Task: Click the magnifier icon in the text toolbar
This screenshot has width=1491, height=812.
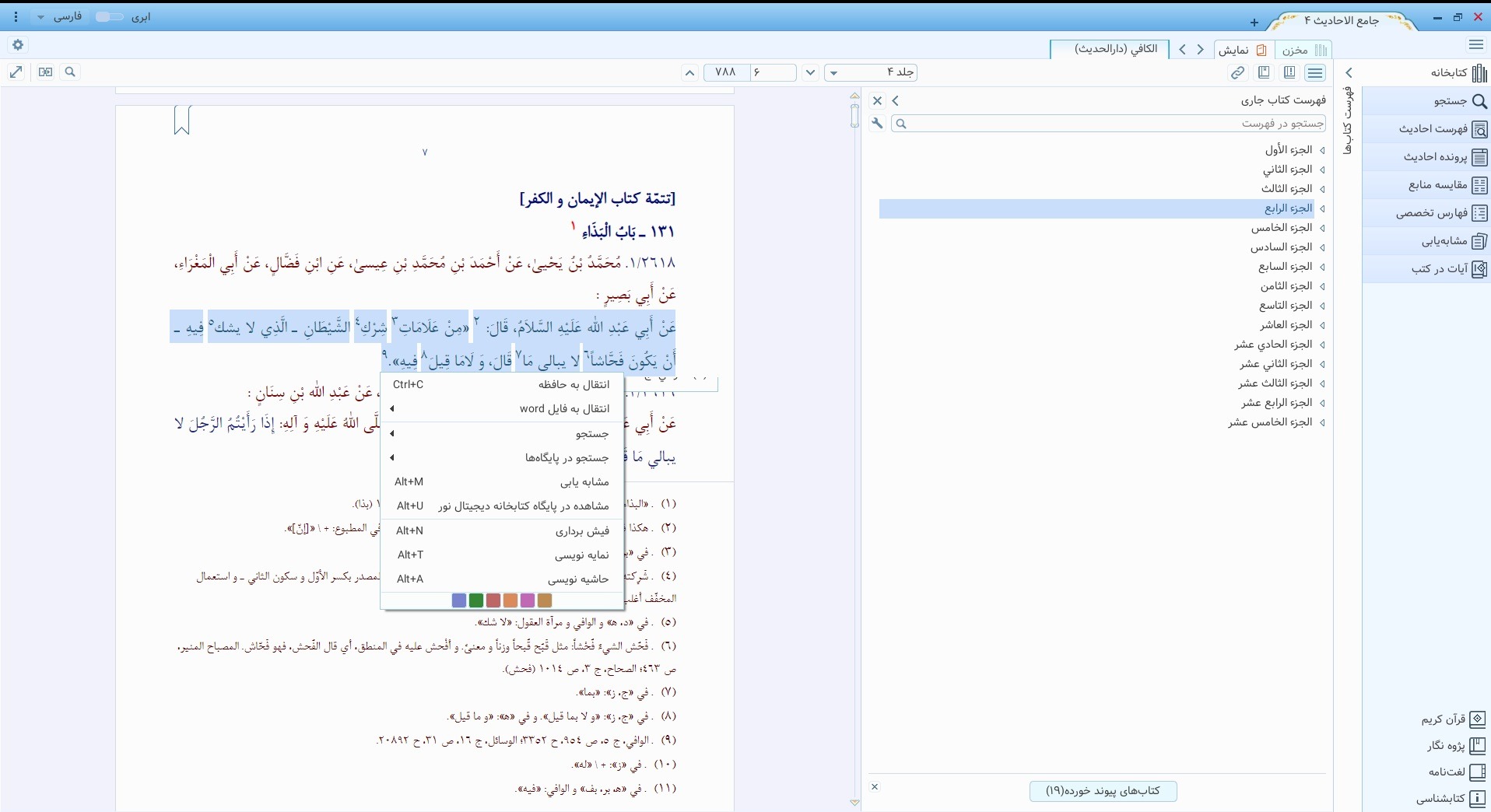Action: tap(70, 72)
